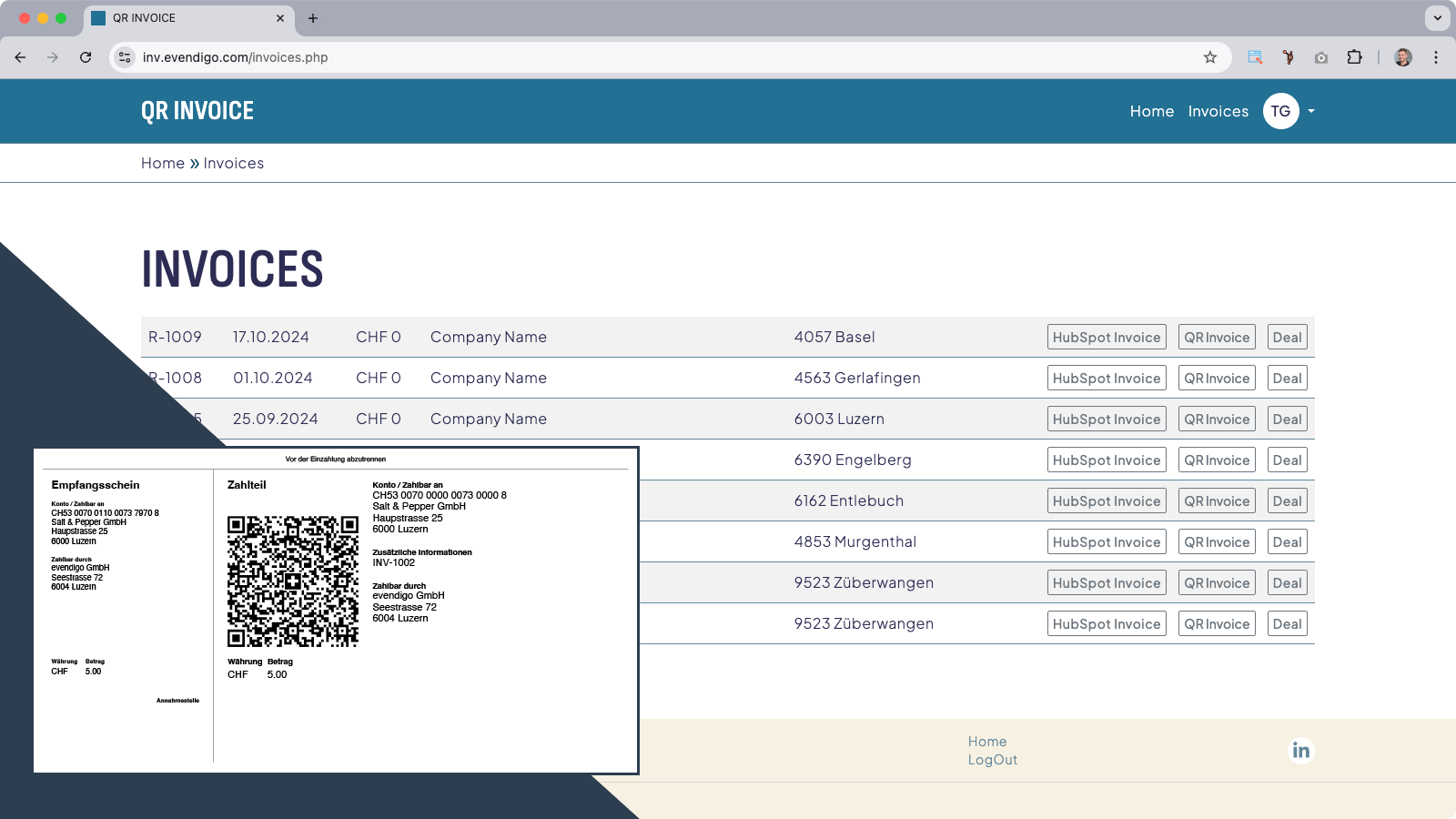Open HubSpot Invoice for invoice R-1009
Viewport: 1456px width, 819px height.
1107,336
